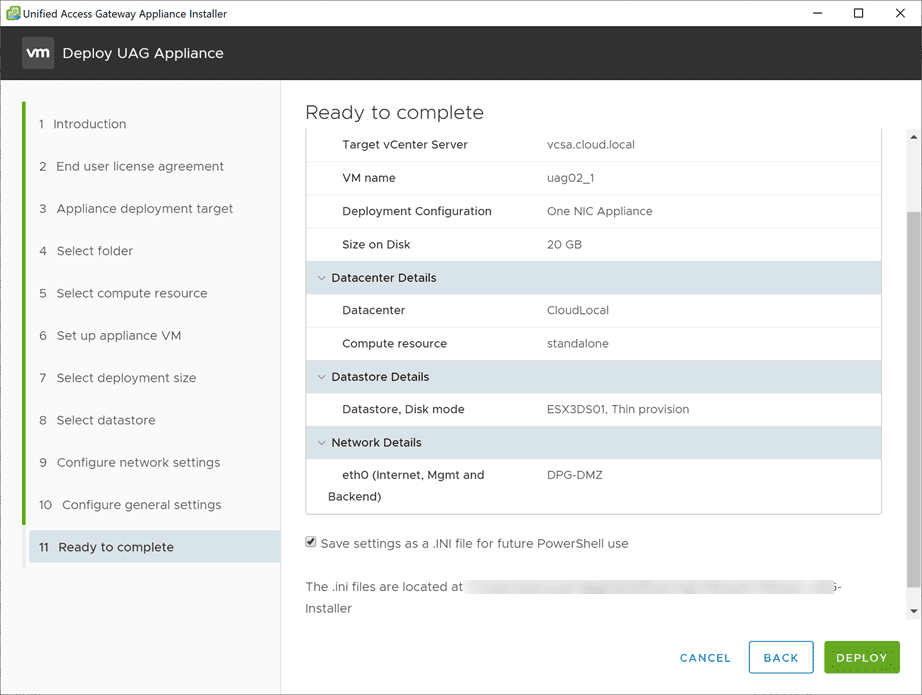The width and height of the screenshot is (922, 695).
Task: Go to Configure general settings step
Action: point(141,505)
